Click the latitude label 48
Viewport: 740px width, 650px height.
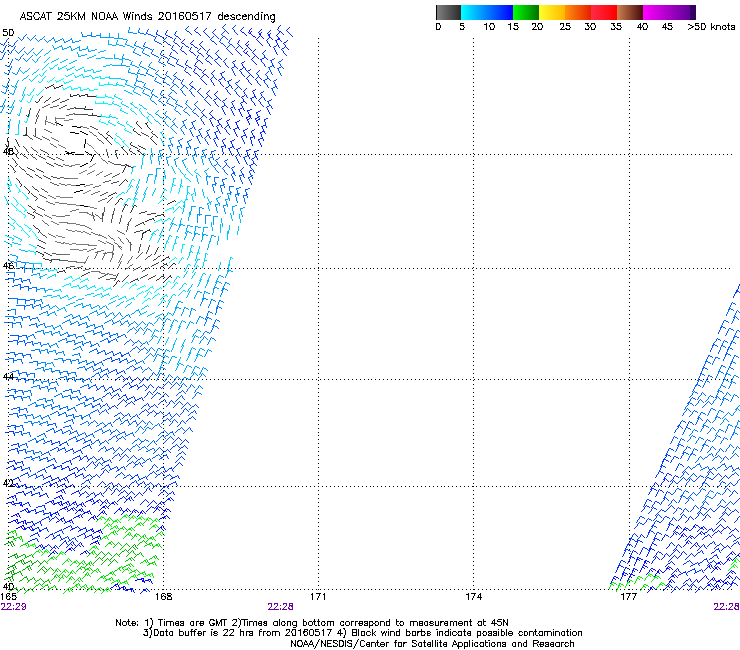coord(8,152)
